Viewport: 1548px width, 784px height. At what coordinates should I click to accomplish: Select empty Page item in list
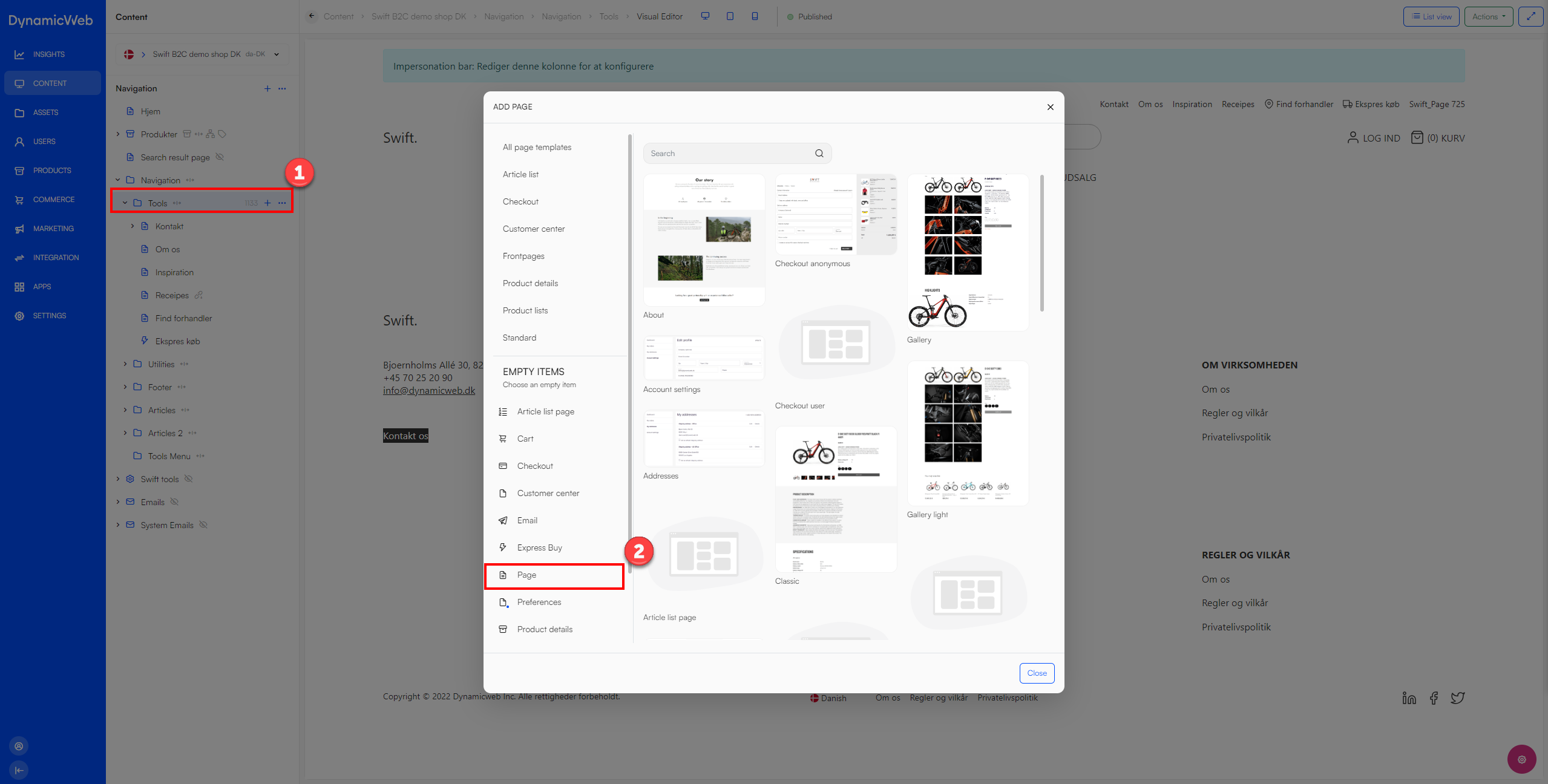[526, 575]
